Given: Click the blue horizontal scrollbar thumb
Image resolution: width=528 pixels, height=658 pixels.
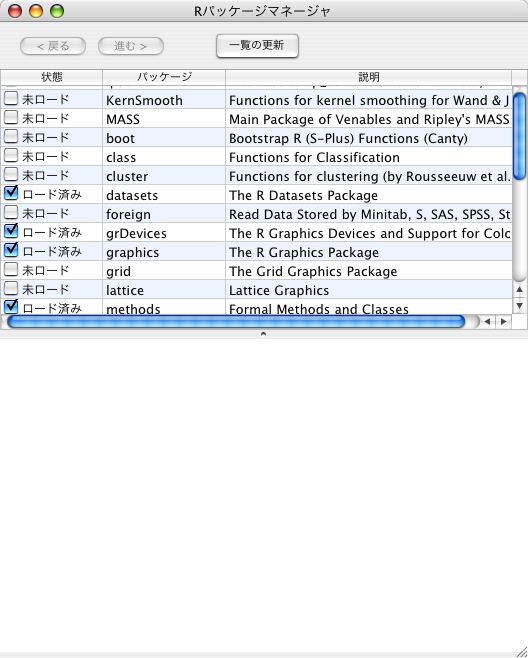Looking at the screenshot, I should (236, 322).
